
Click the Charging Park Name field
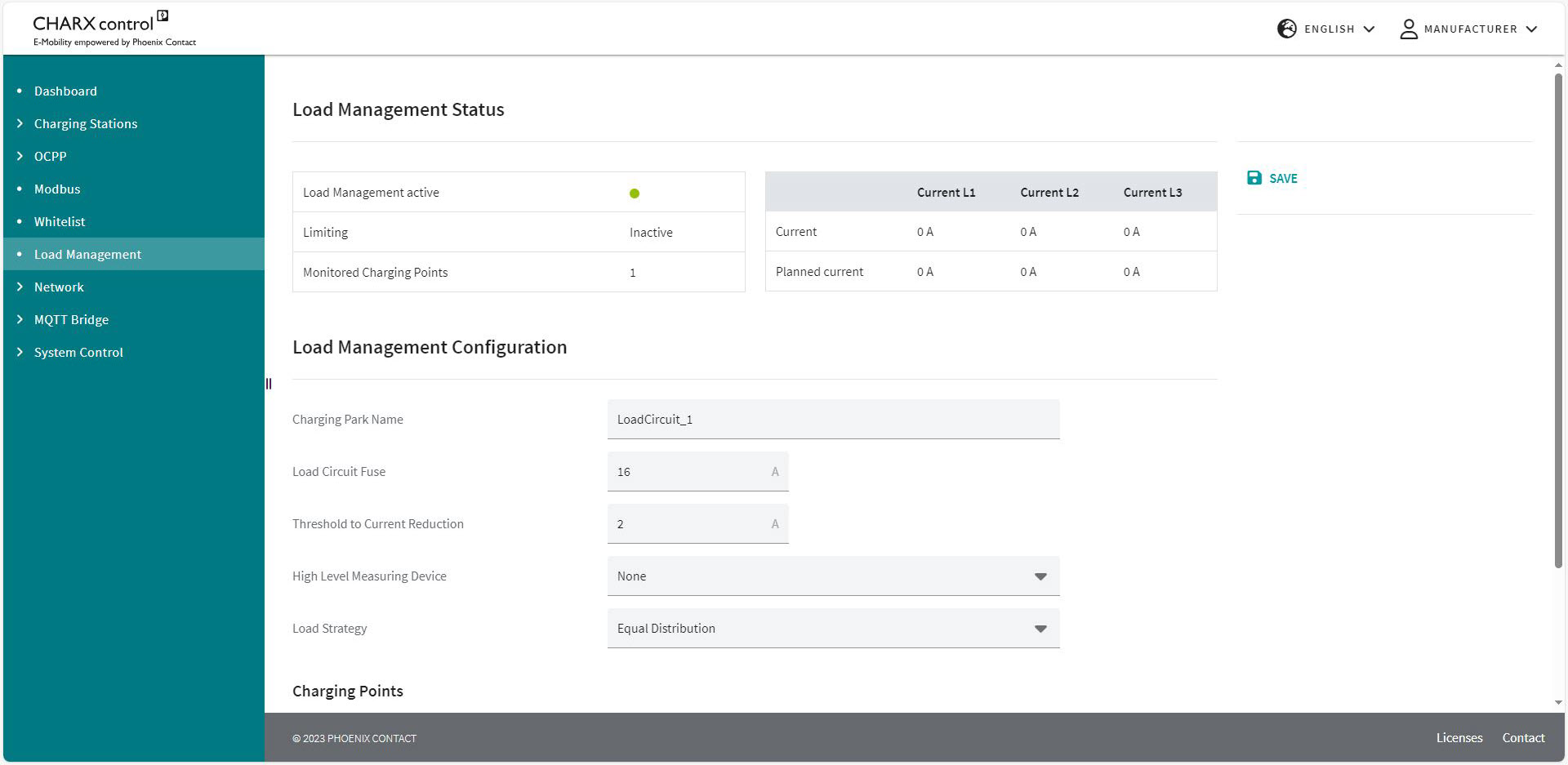point(833,420)
